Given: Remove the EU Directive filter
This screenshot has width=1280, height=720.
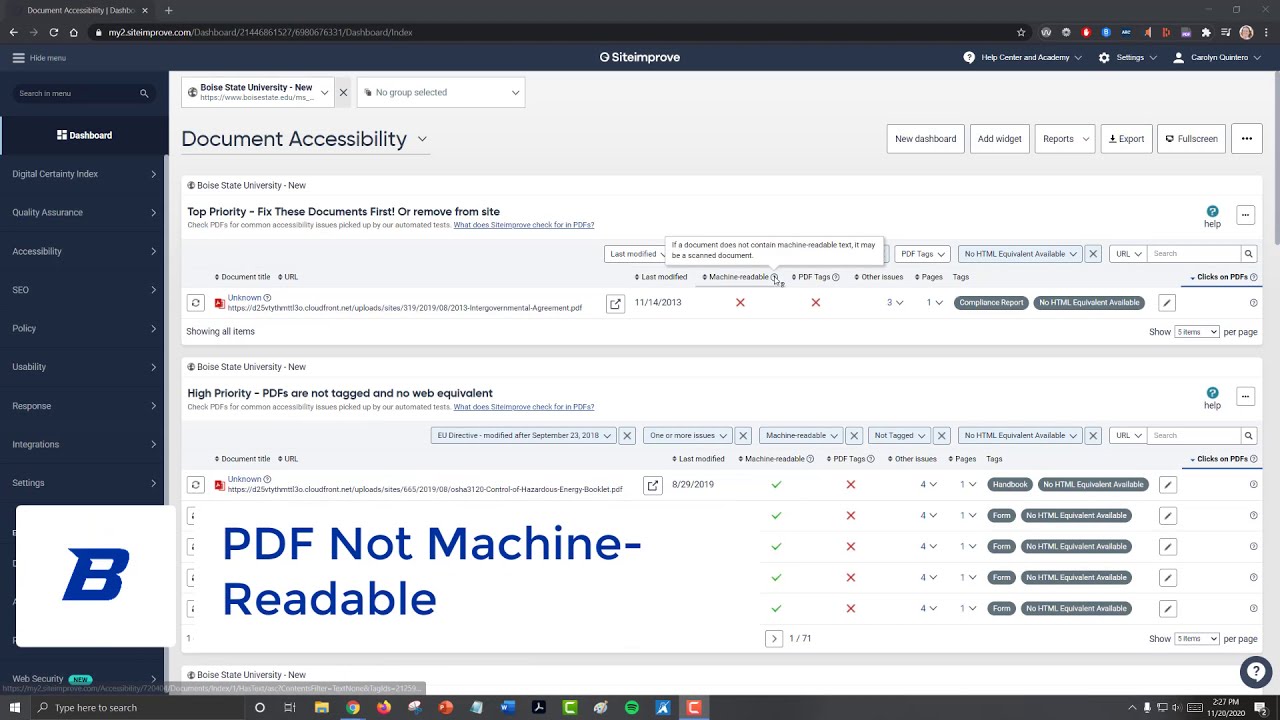Looking at the screenshot, I should (627, 436).
